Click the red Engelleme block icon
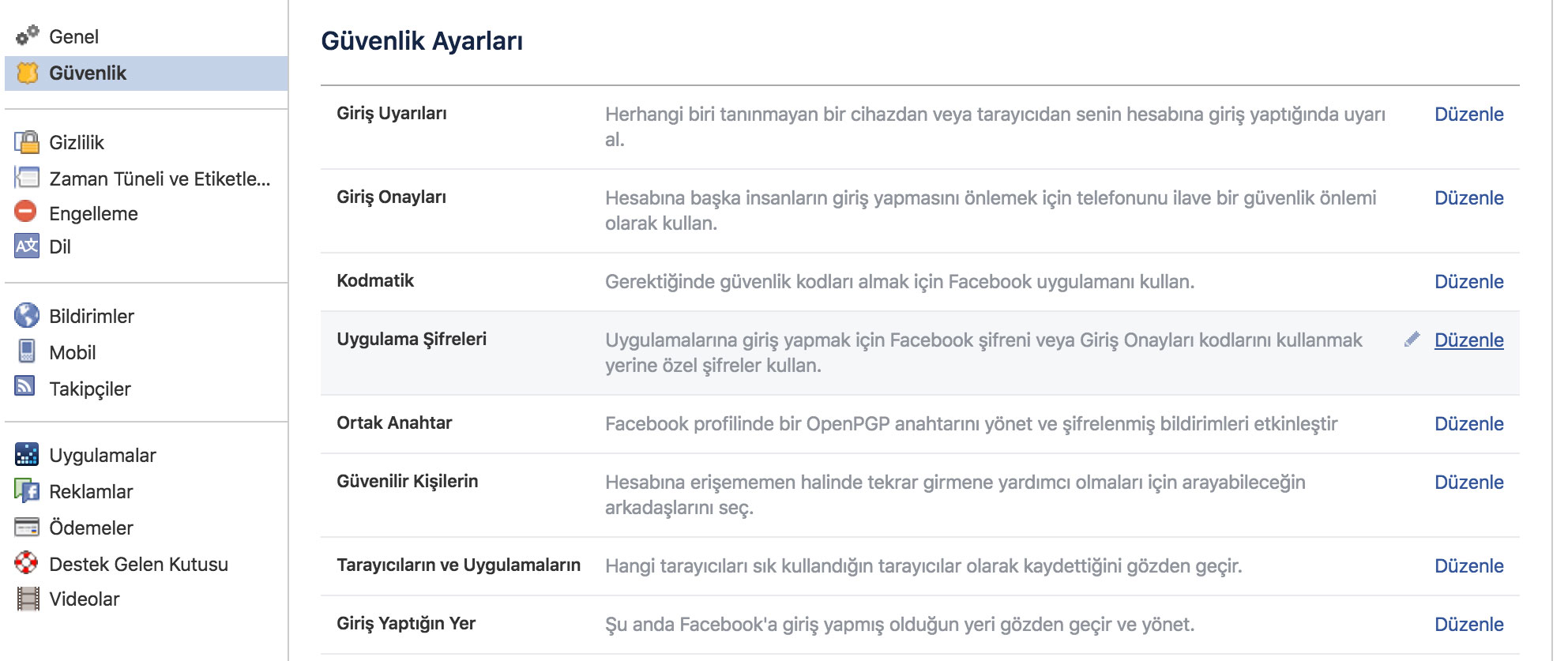Image resolution: width=1568 pixels, height=661 pixels. tap(26, 212)
